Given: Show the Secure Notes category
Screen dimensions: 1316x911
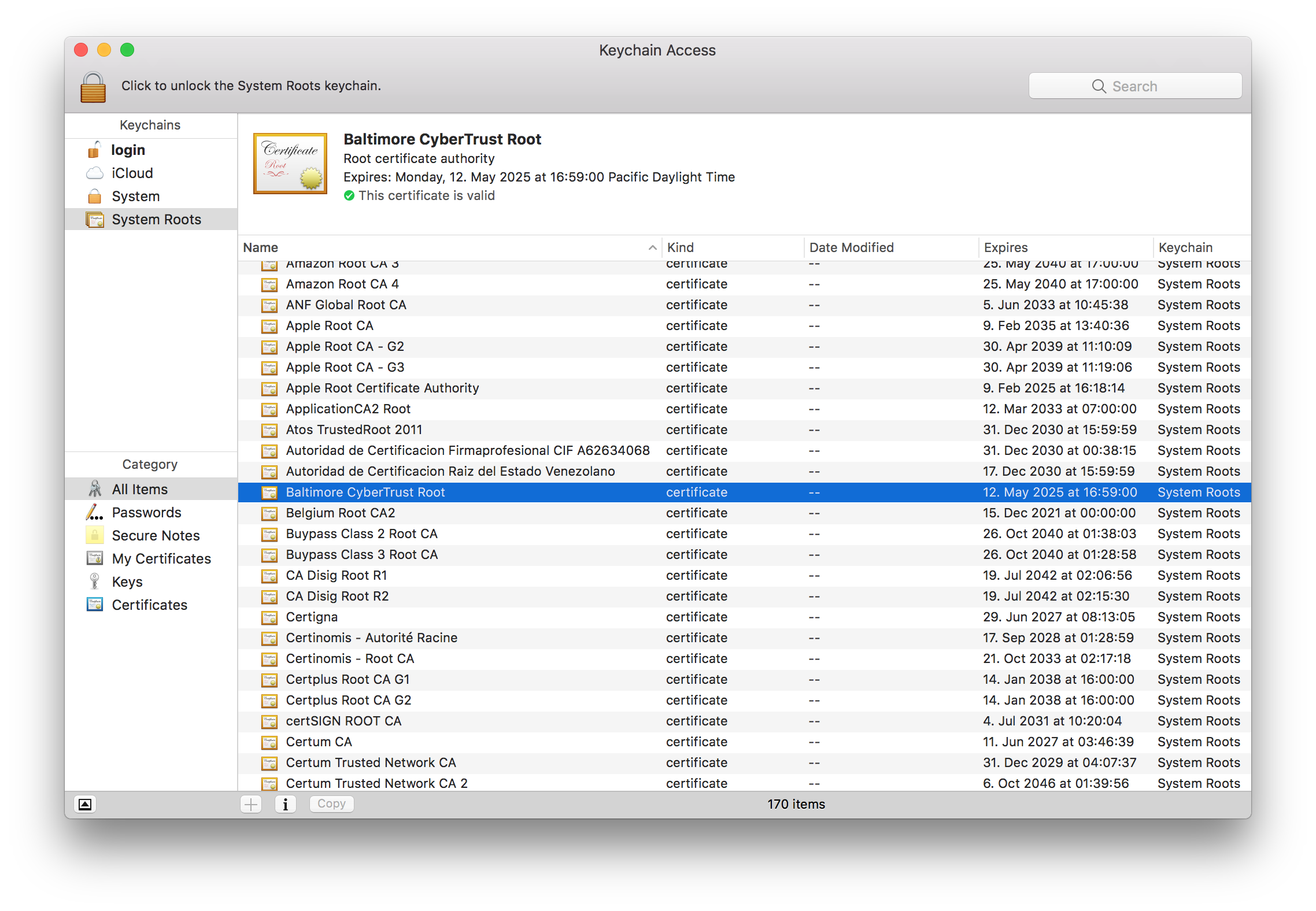Looking at the screenshot, I should [x=151, y=536].
